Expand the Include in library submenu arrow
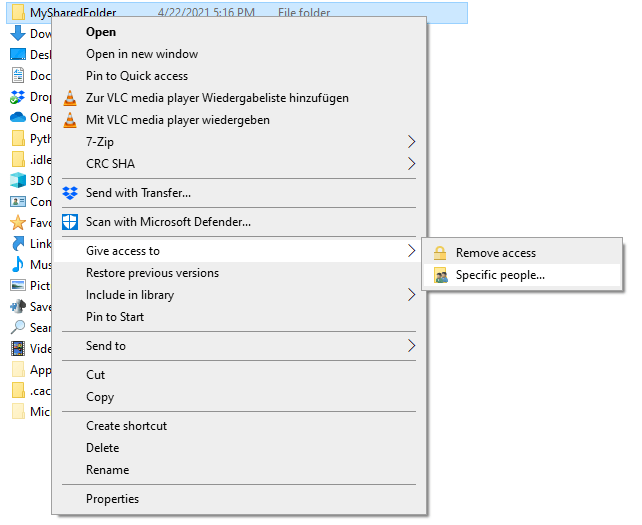642x525 pixels. [x=411, y=295]
